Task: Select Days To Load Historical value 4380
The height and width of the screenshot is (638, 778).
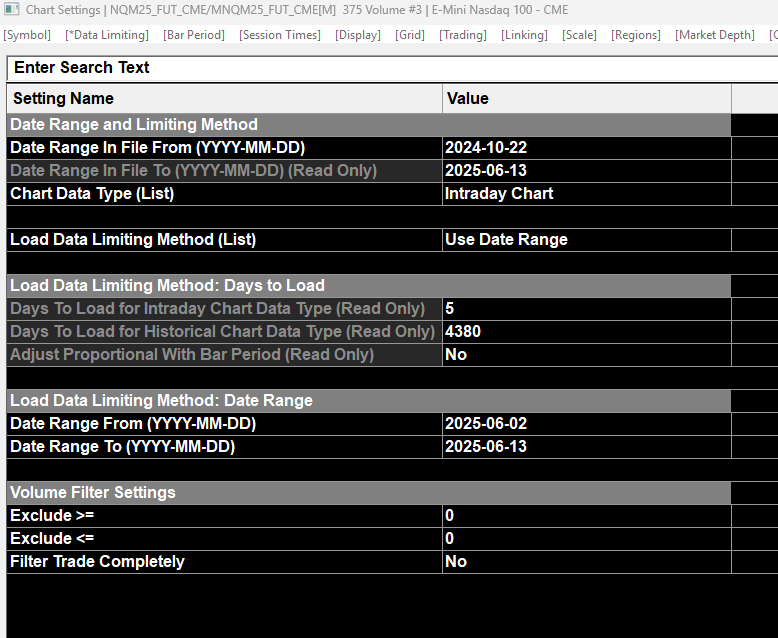Action: [586, 331]
